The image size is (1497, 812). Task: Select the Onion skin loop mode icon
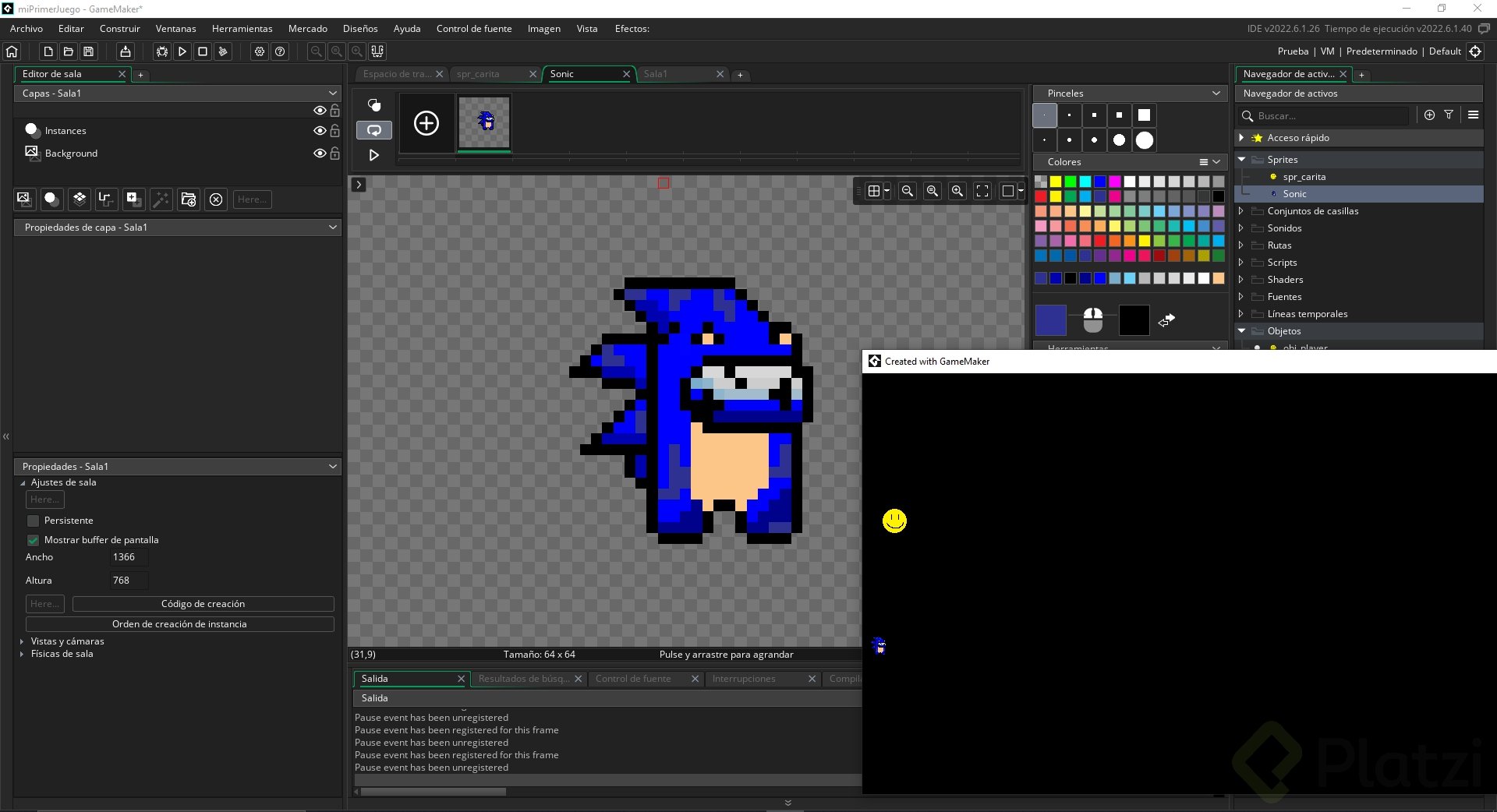click(374, 130)
